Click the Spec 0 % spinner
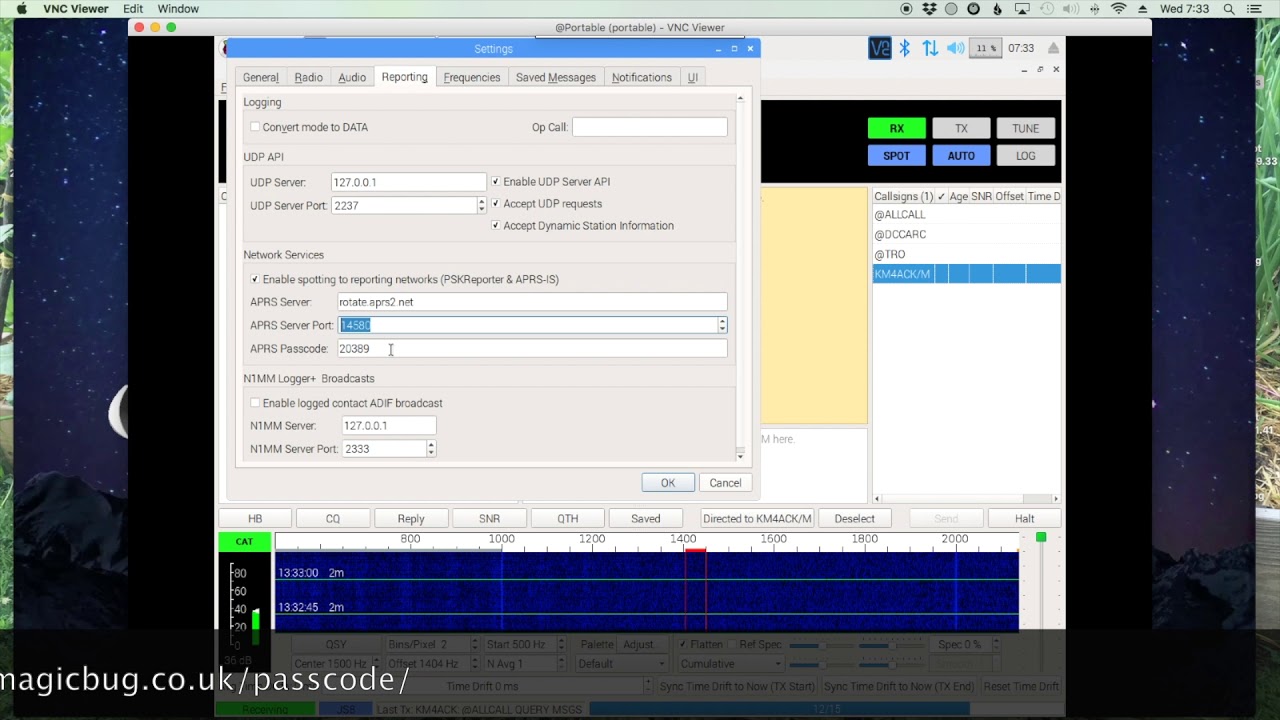The width and height of the screenshot is (1280, 720). [966, 644]
